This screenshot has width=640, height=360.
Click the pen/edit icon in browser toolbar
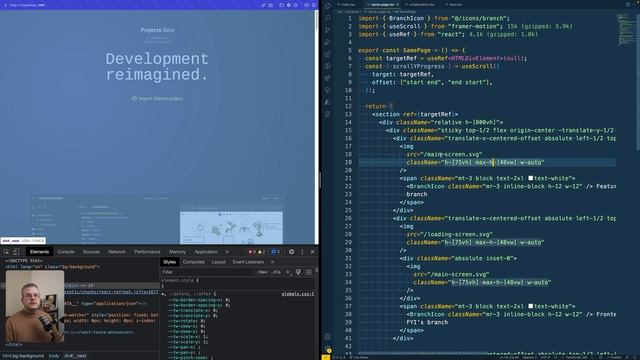coord(264,5)
